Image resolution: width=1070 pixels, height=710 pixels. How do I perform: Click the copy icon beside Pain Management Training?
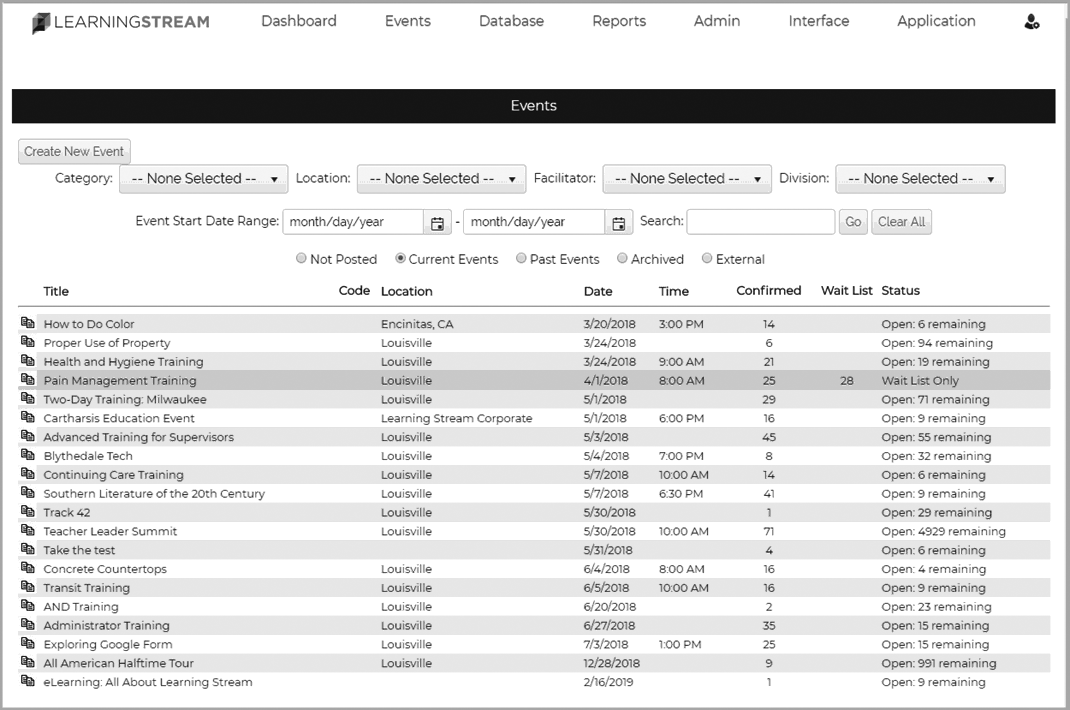coord(27,379)
